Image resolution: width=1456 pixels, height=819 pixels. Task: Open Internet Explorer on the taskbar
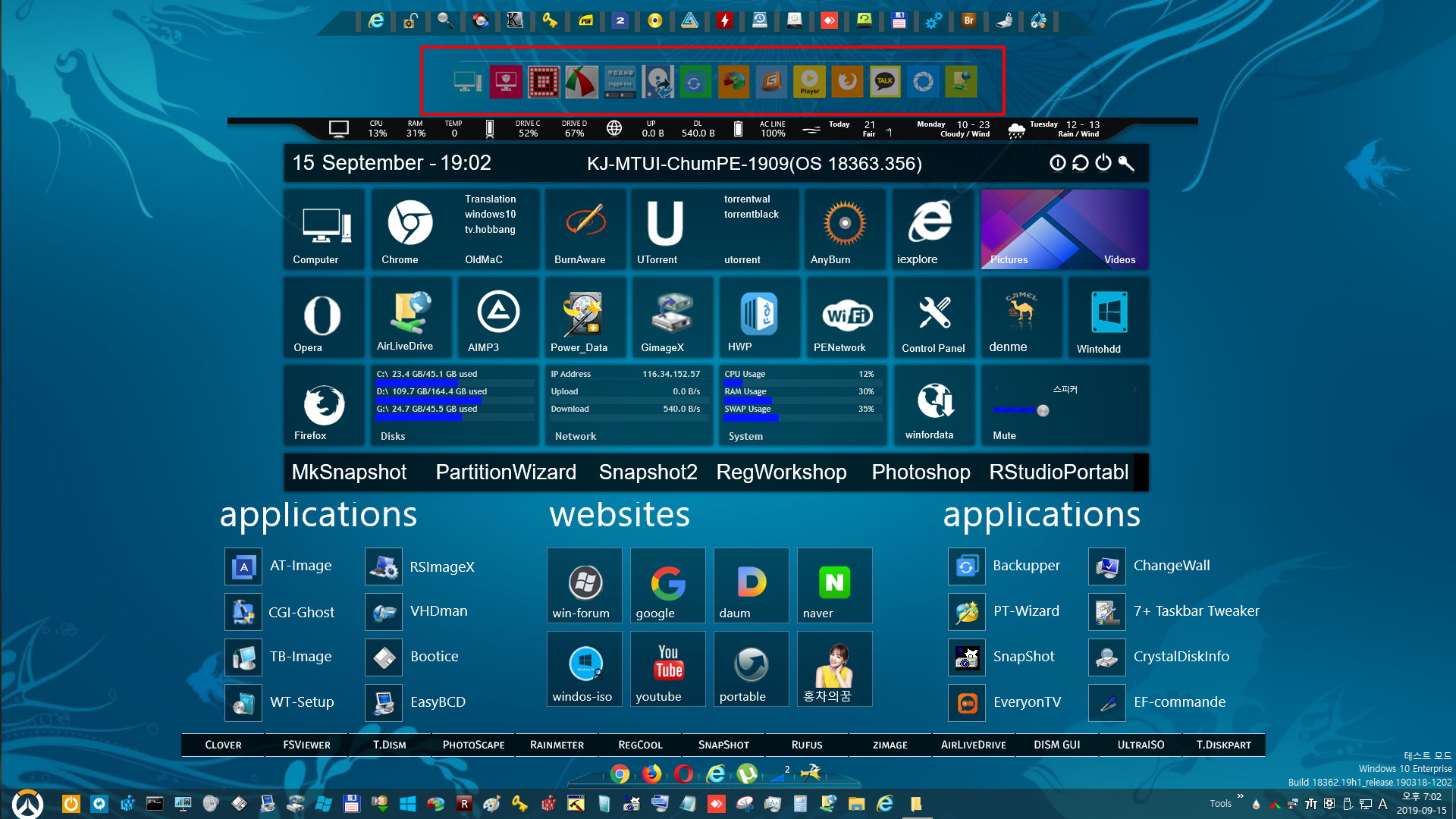[x=884, y=803]
